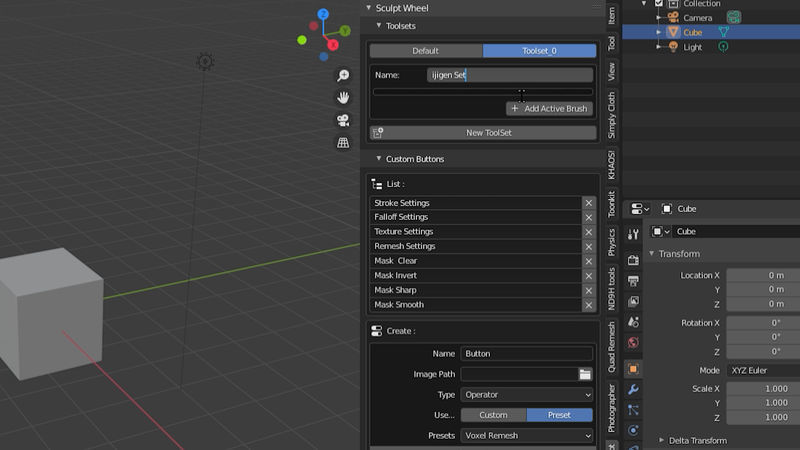Click the Cube mesh data icon in outliner
This screenshot has width=800, height=450.
(x=723, y=32)
